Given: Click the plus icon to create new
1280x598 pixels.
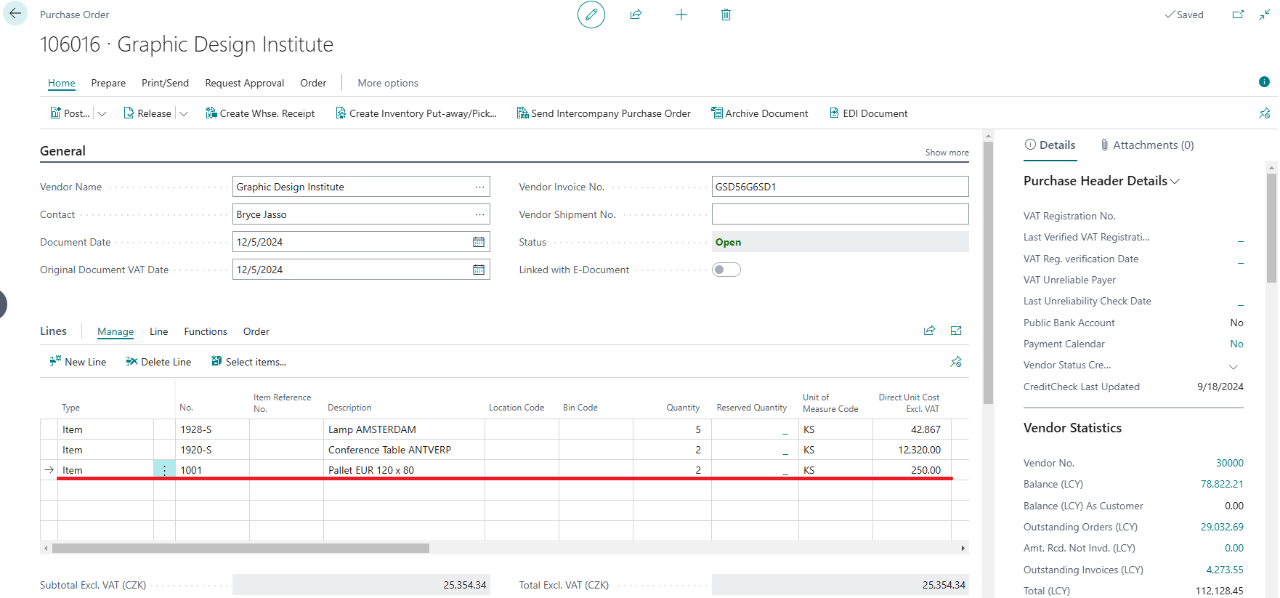Looking at the screenshot, I should [x=681, y=15].
